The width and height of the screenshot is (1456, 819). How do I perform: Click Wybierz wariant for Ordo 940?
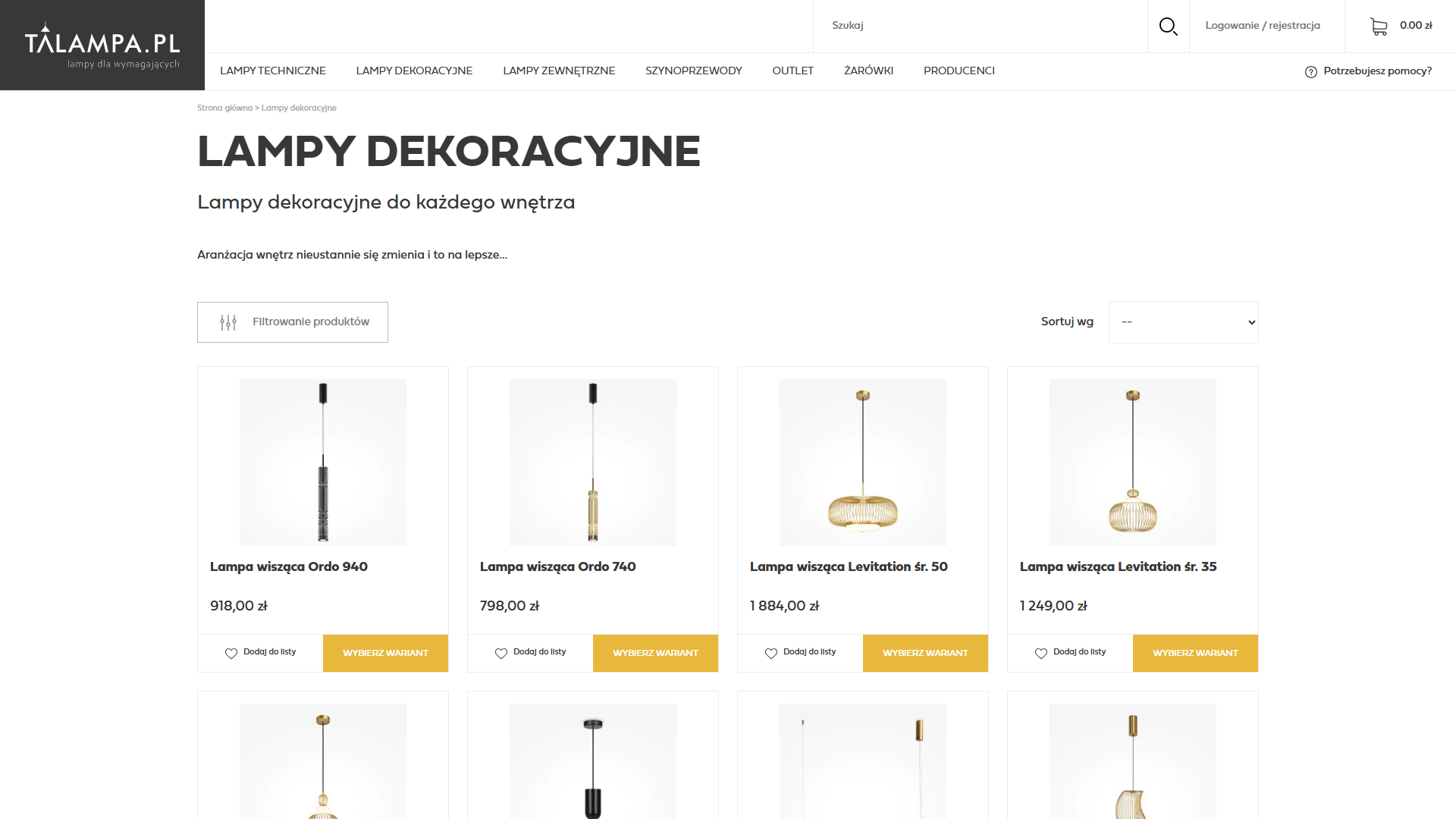click(x=385, y=653)
